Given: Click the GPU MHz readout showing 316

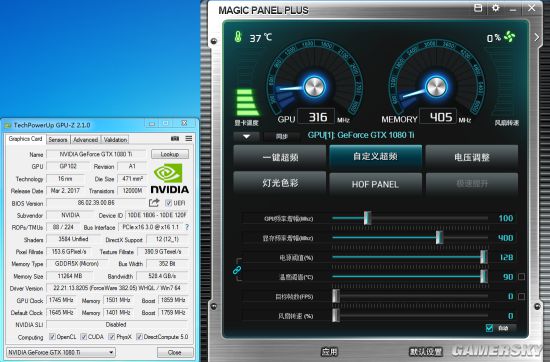Looking at the screenshot, I should 316,117.
